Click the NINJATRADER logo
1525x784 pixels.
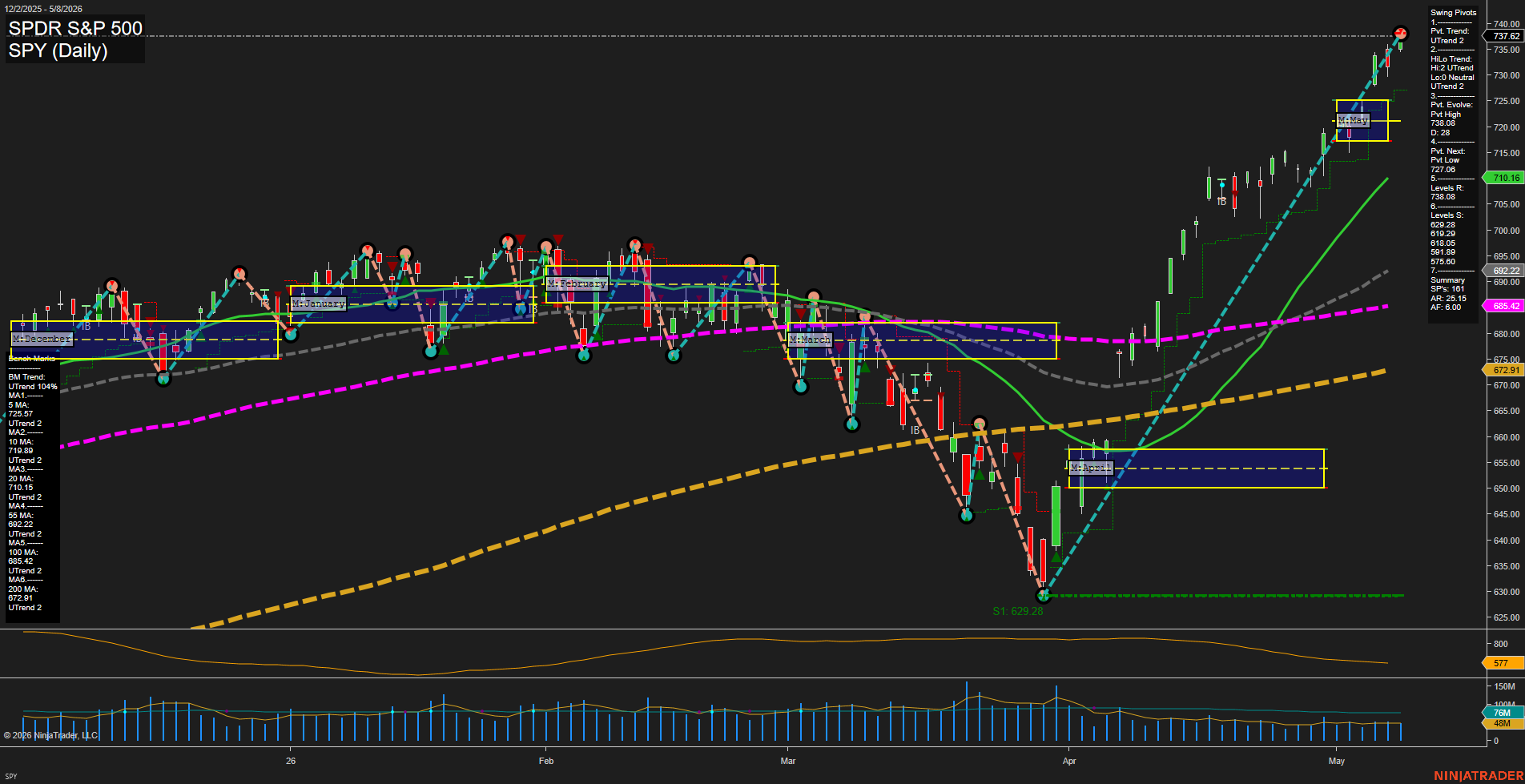[x=1479, y=775]
